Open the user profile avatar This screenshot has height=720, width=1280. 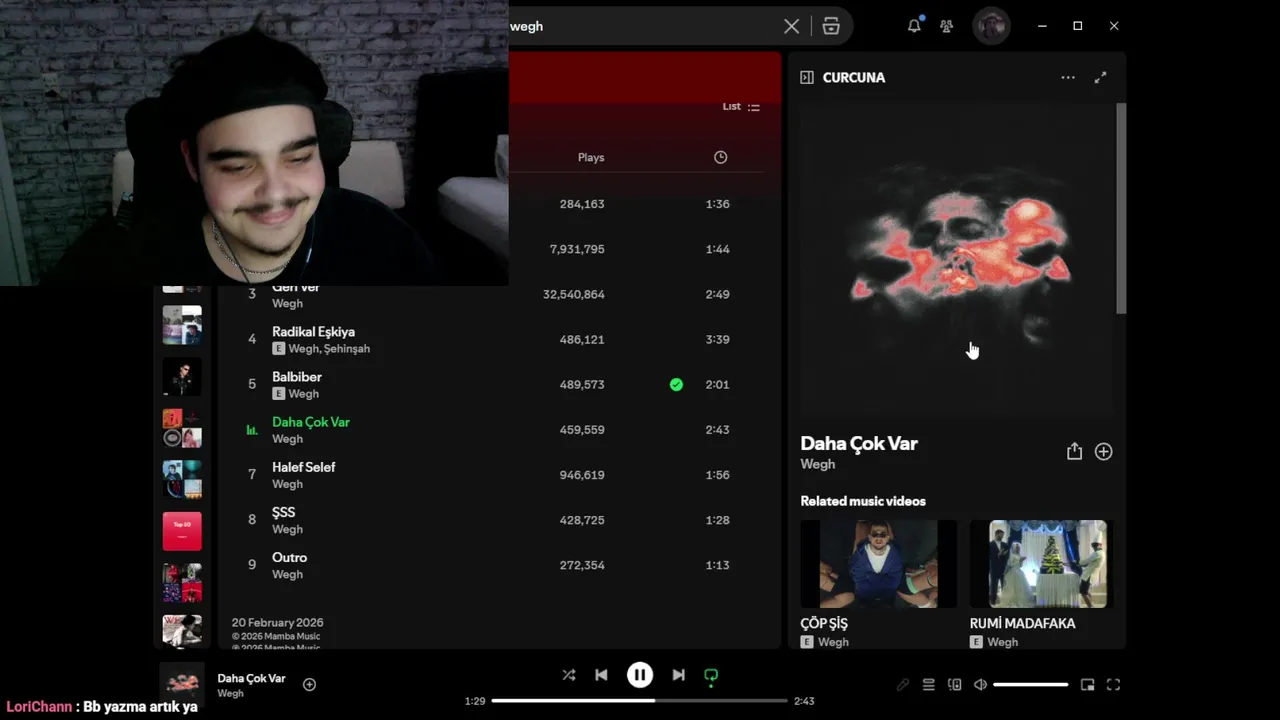pyautogui.click(x=991, y=26)
